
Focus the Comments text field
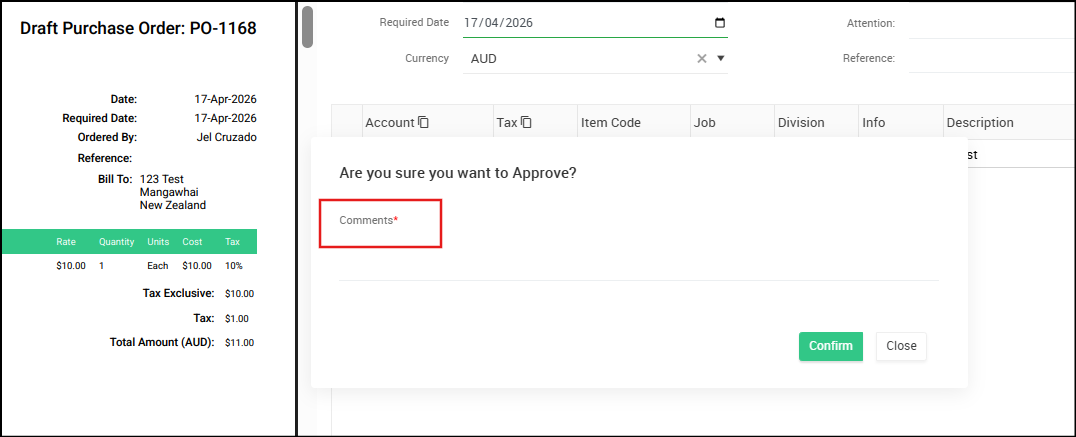[638, 250]
